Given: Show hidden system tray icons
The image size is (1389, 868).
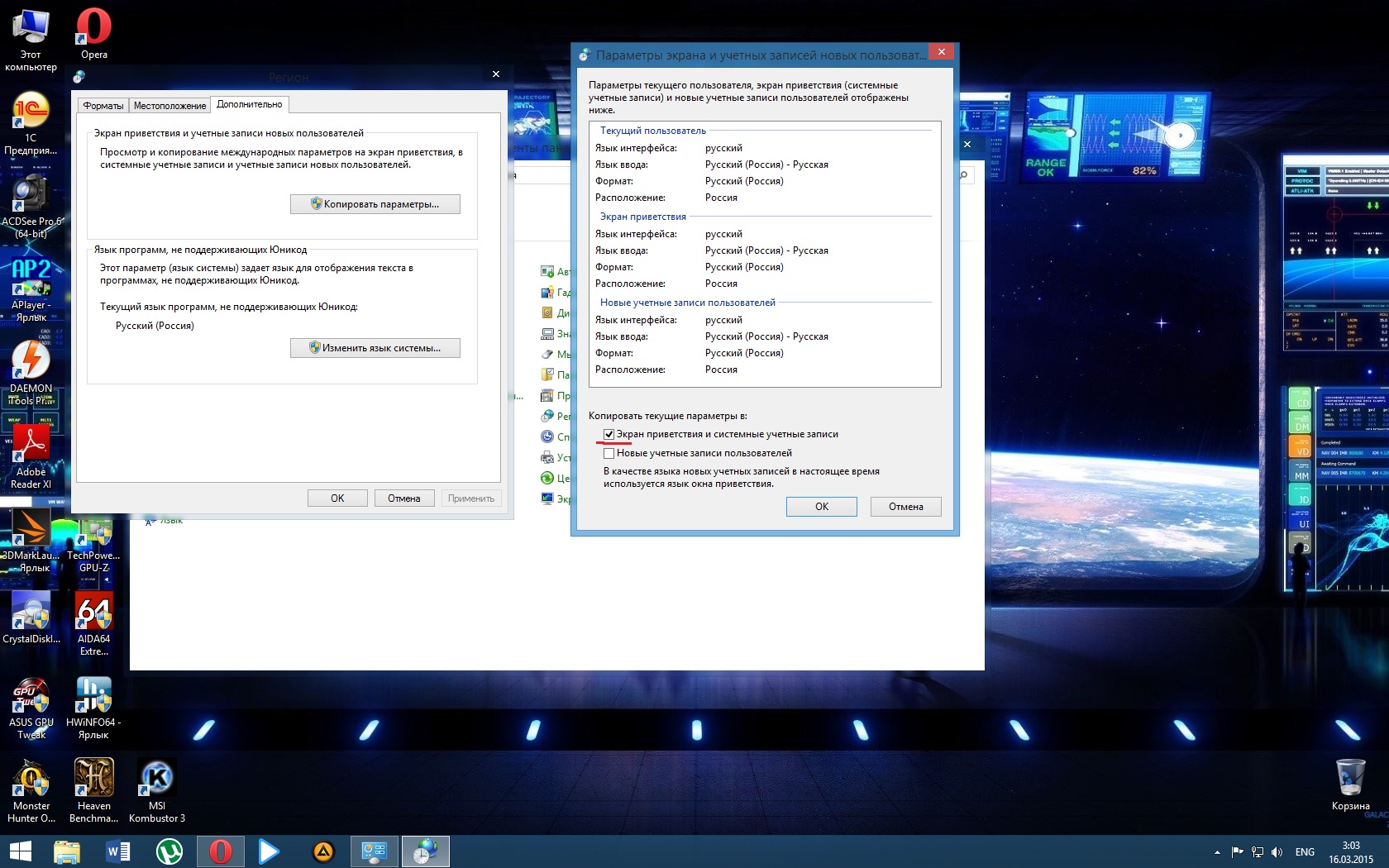Looking at the screenshot, I should coord(1217,851).
